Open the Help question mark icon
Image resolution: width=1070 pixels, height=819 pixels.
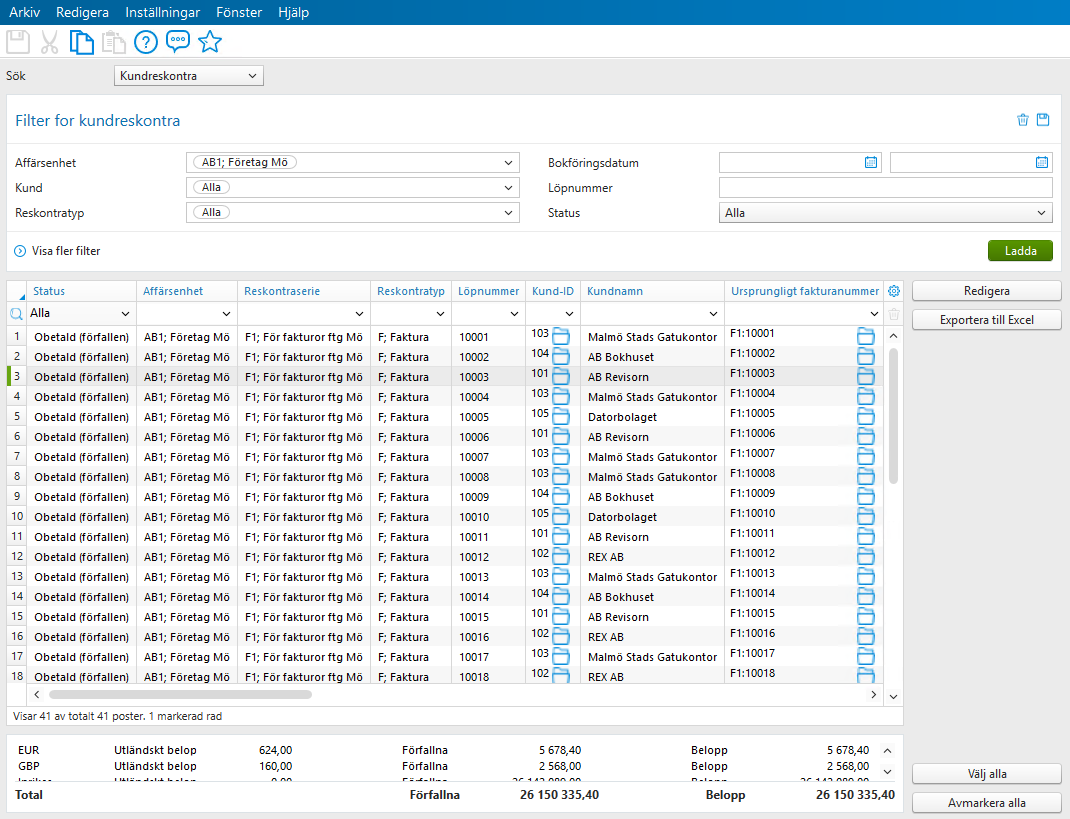click(x=146, y=42)
